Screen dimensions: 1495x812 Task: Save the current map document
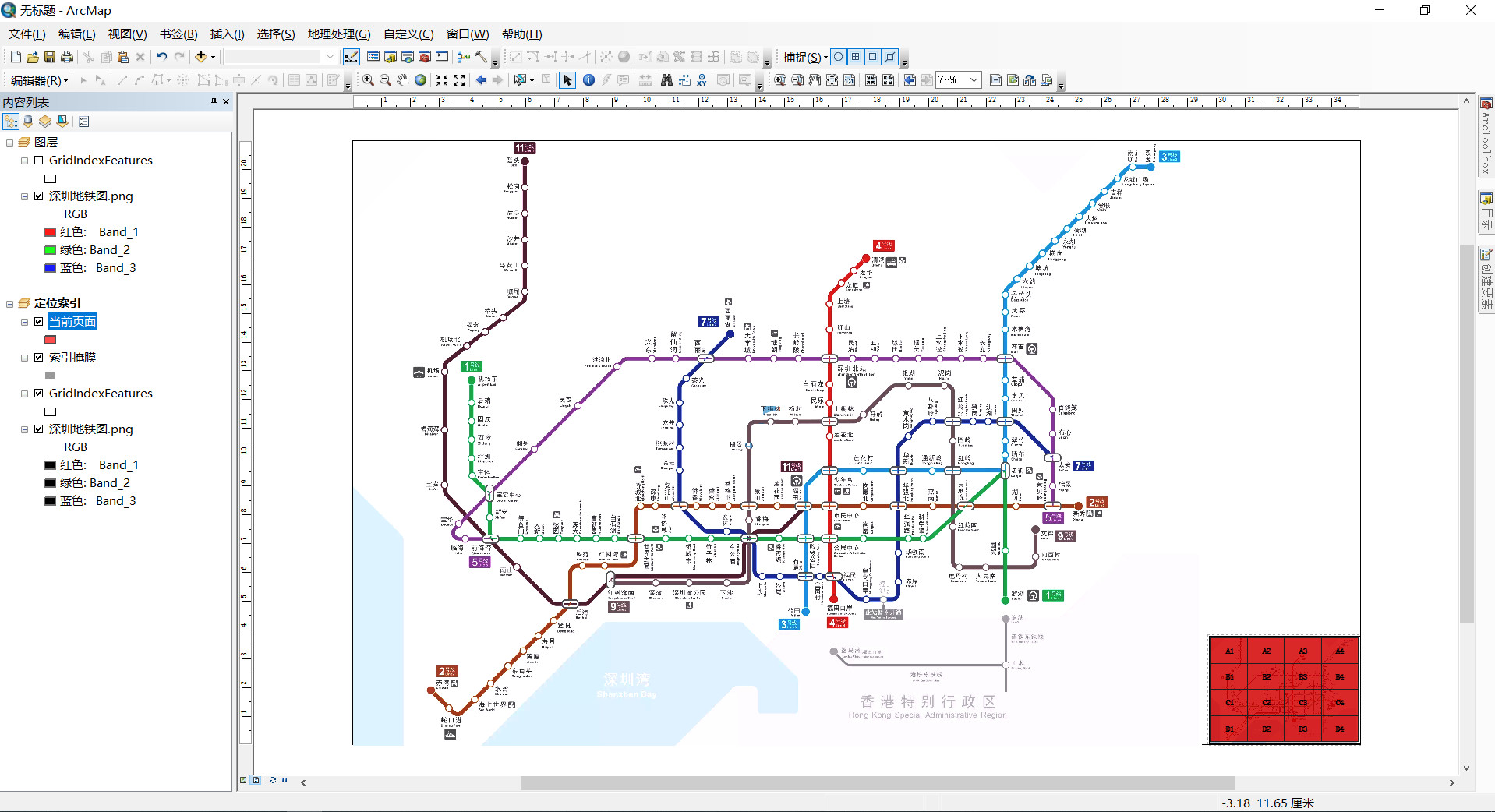pyautogui.click(x=50, y=57)
